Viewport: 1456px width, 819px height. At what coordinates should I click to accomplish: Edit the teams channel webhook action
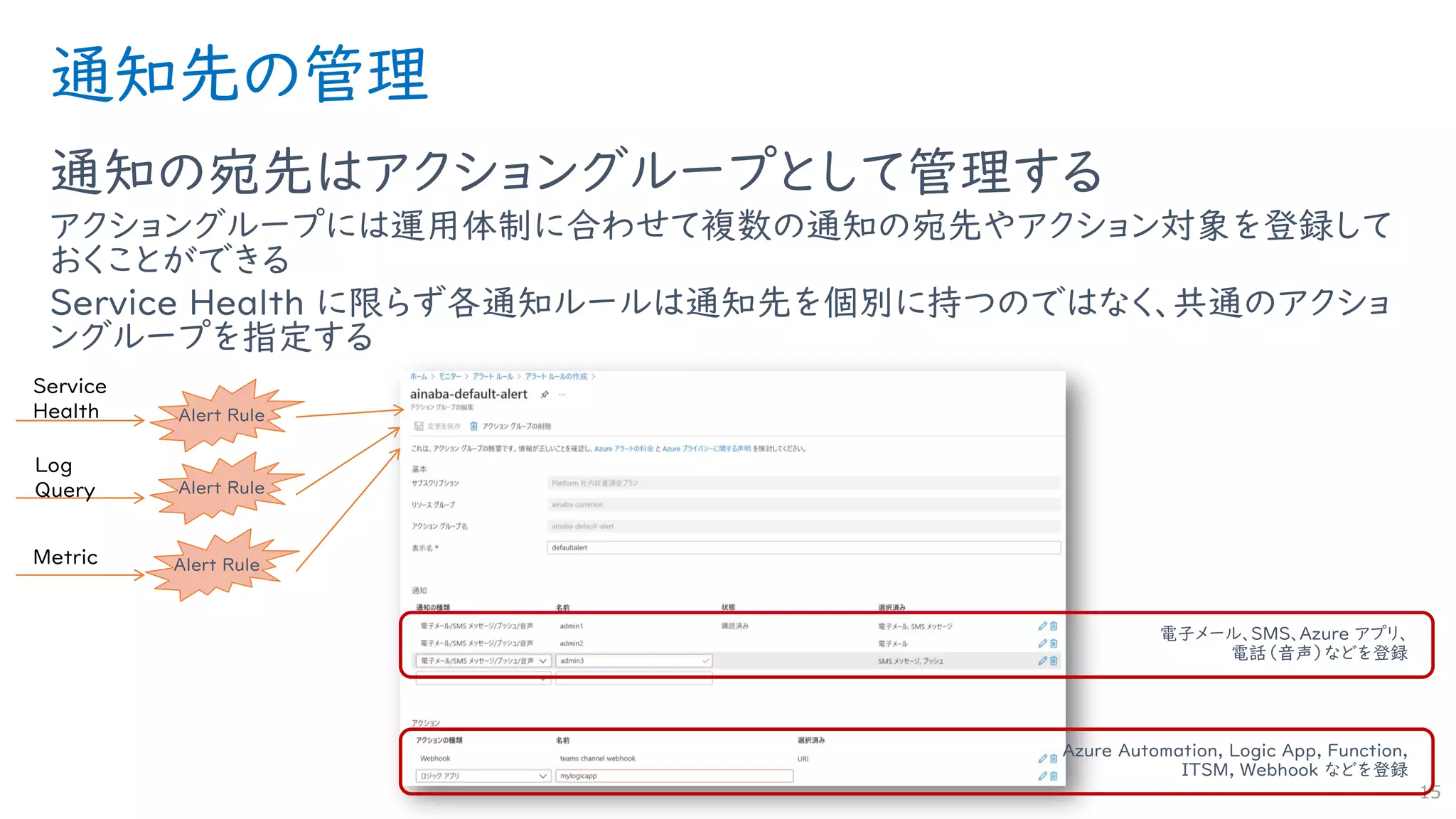click(x=1042, y=759)
